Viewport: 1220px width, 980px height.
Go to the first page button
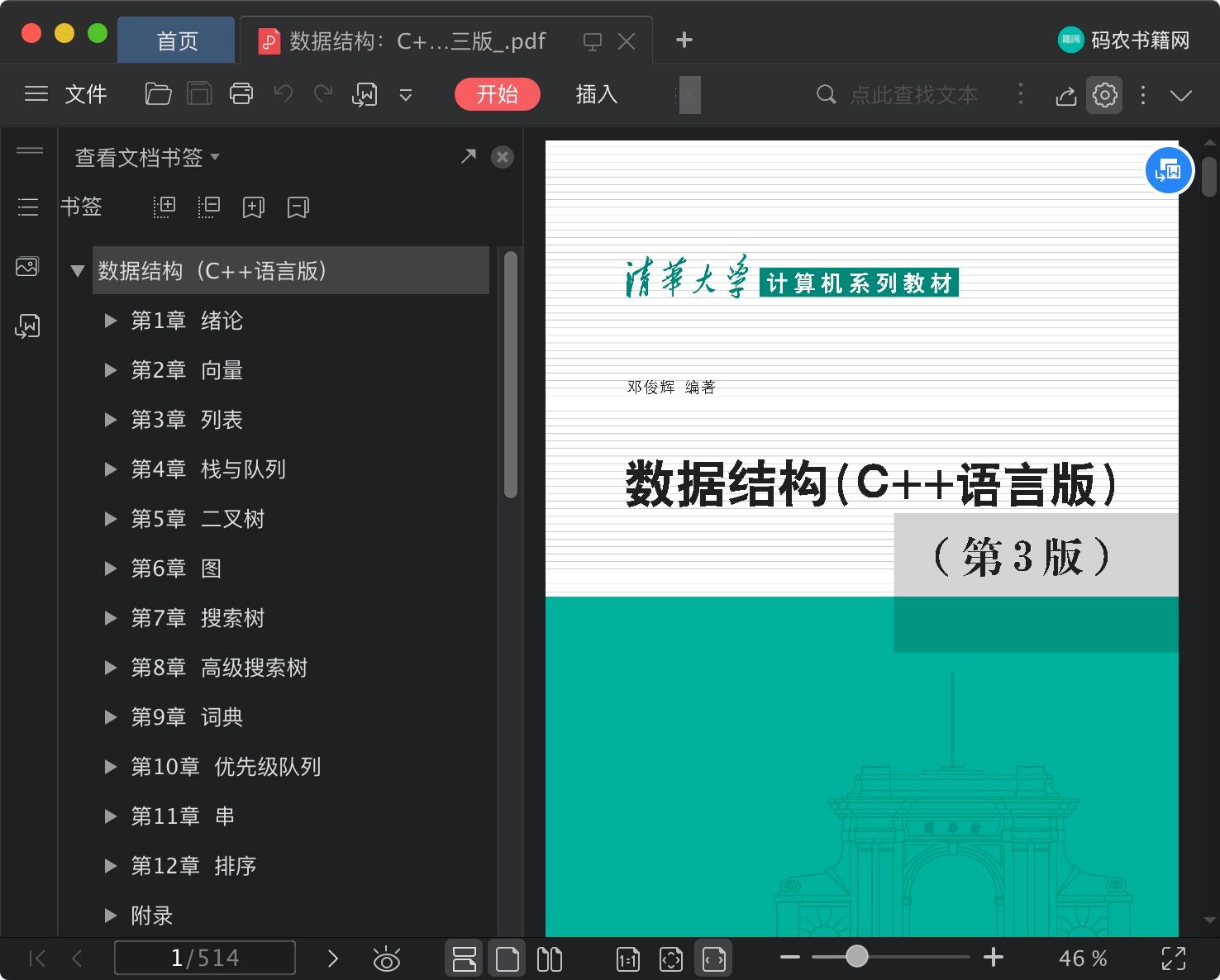click(x=37, y=959)
